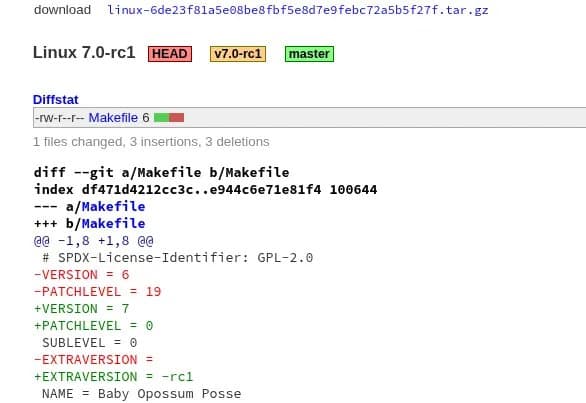Click the '1 files changed, 3 insertions, 3 deletions' summary

151,142
